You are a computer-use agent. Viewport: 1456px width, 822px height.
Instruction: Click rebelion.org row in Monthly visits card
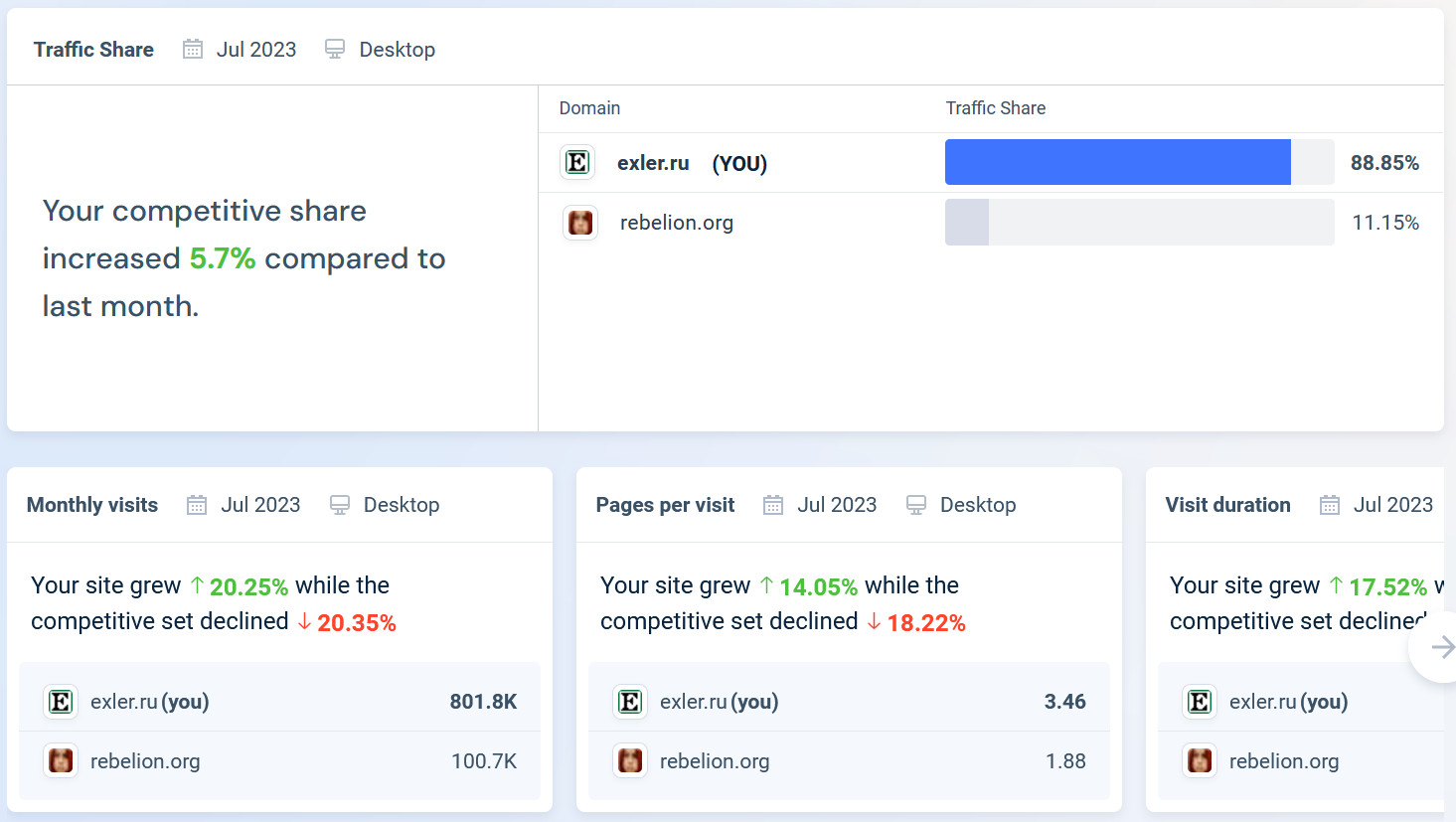pos(279,761)
